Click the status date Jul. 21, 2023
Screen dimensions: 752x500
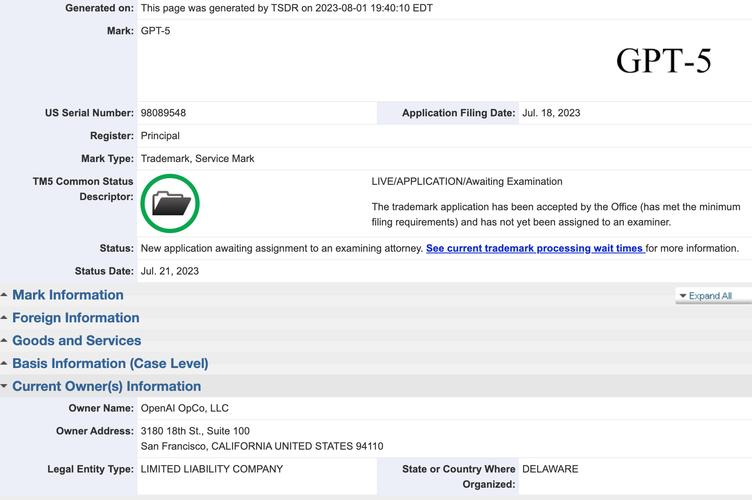[169, 271]
